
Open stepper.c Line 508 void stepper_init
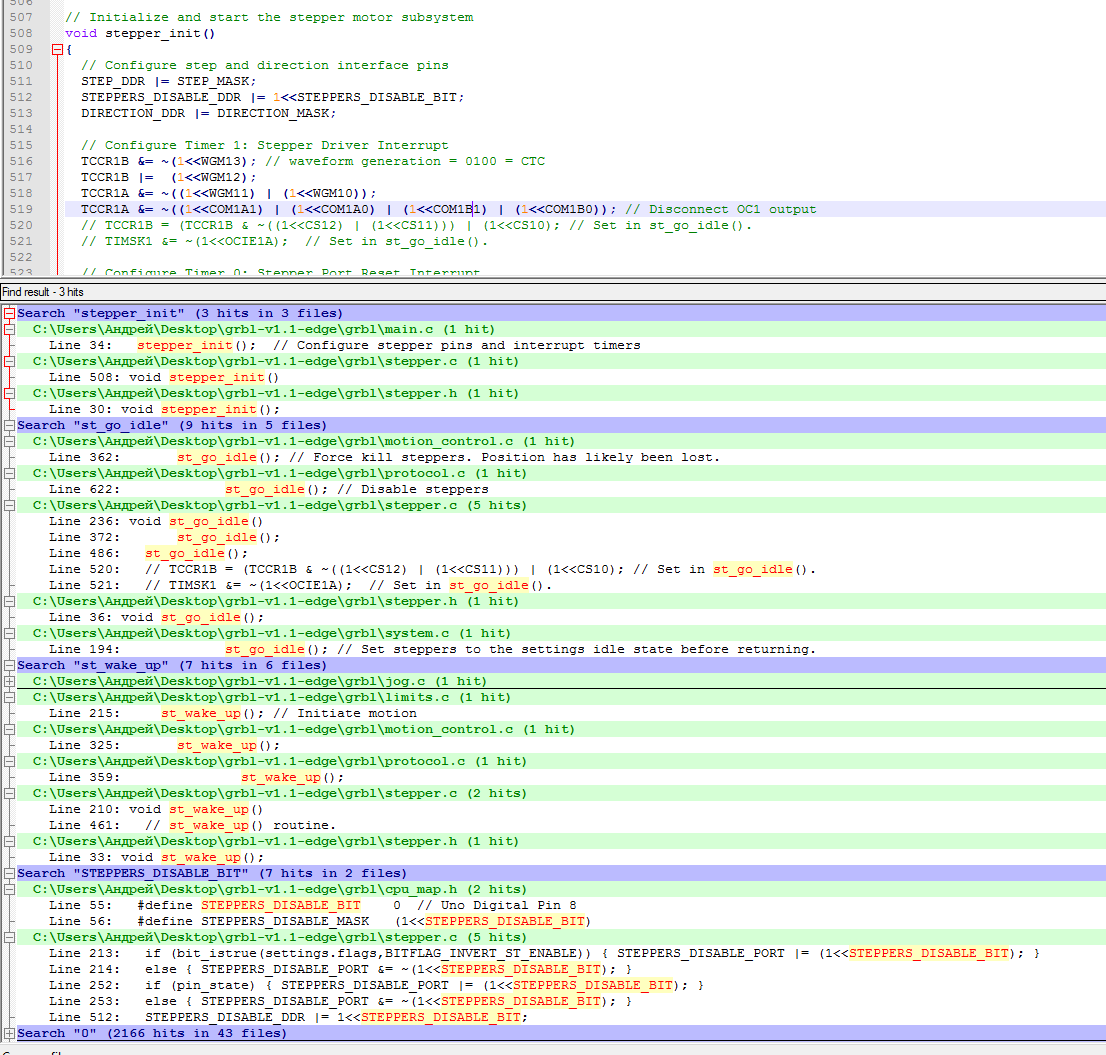pos(164,377)
